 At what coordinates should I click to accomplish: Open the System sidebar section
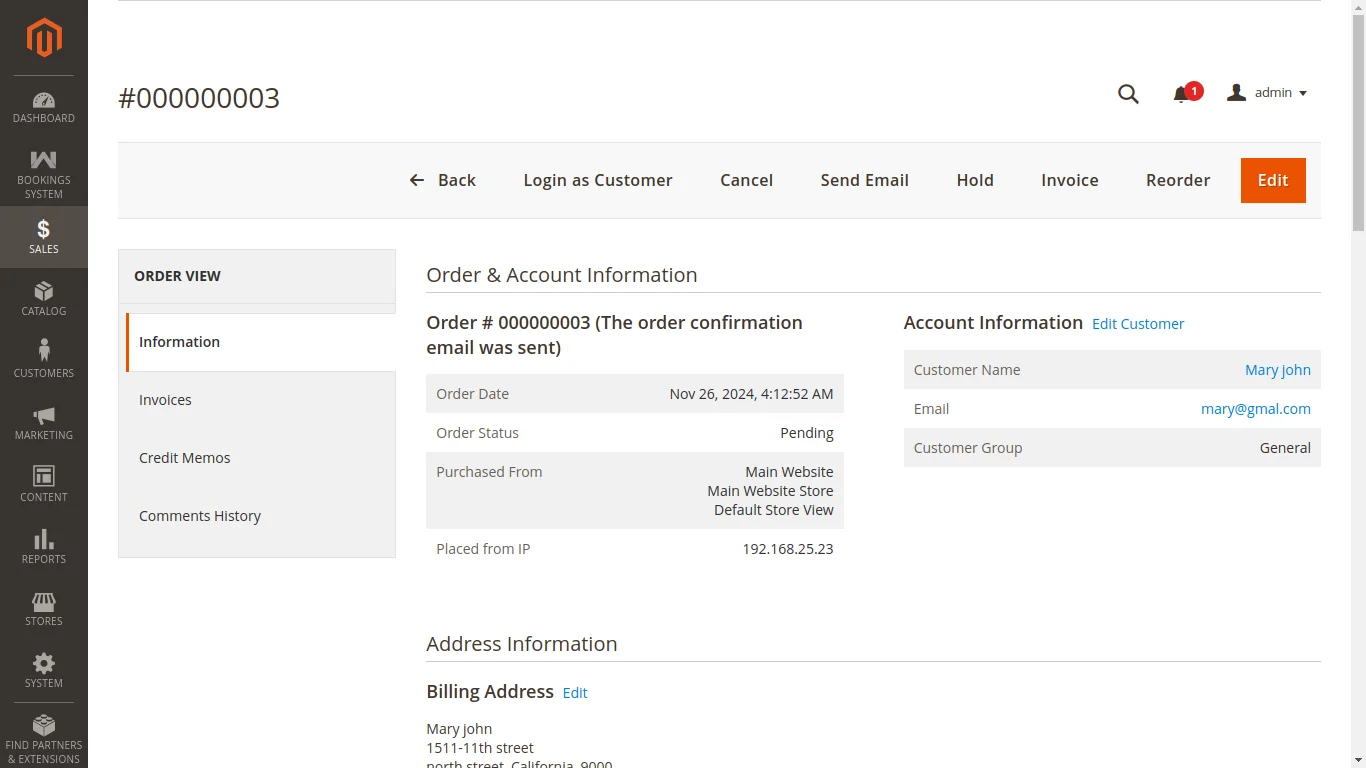coord(43,669)
